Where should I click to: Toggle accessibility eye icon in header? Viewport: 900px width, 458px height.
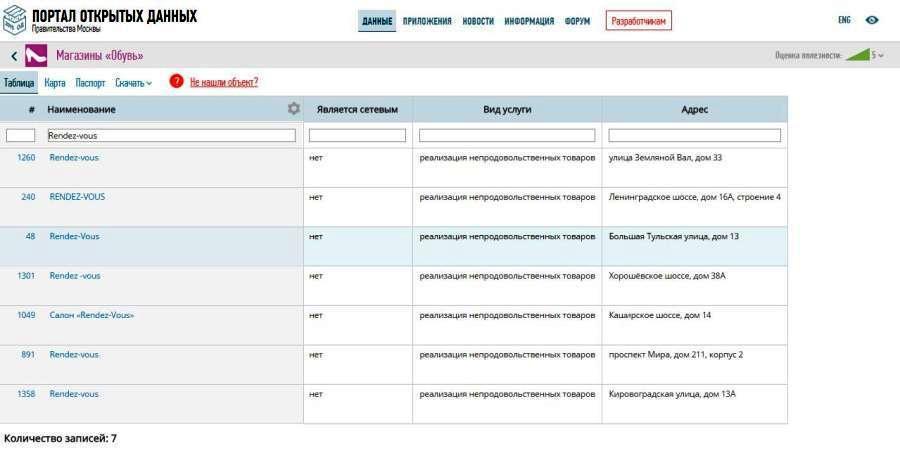point(872,20)
